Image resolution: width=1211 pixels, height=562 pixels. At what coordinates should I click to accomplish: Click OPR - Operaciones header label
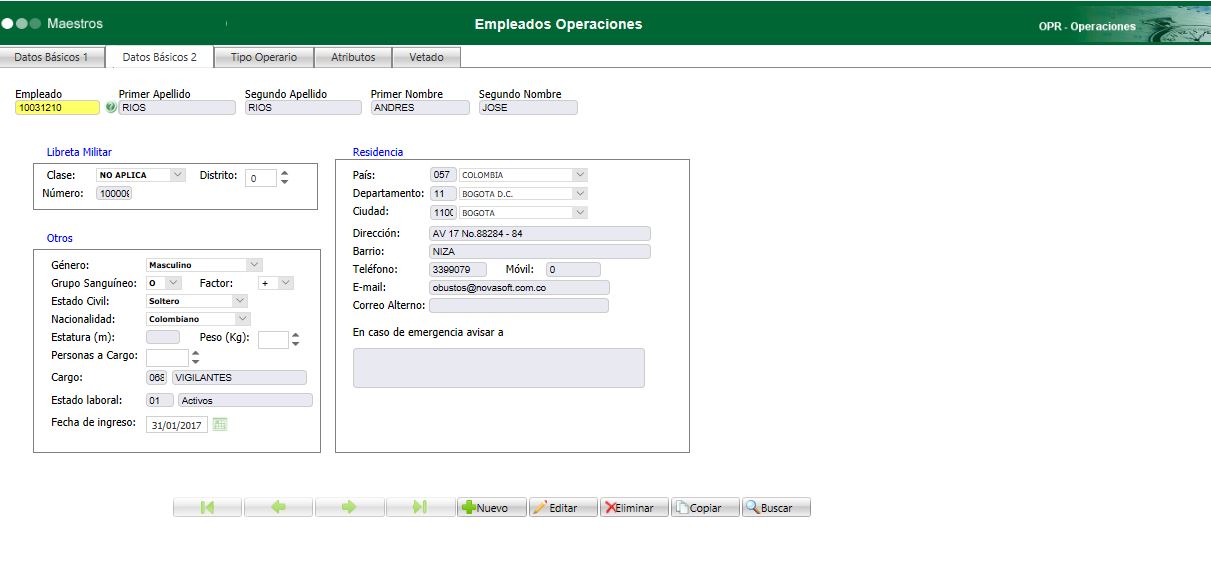pos(1087,26)
